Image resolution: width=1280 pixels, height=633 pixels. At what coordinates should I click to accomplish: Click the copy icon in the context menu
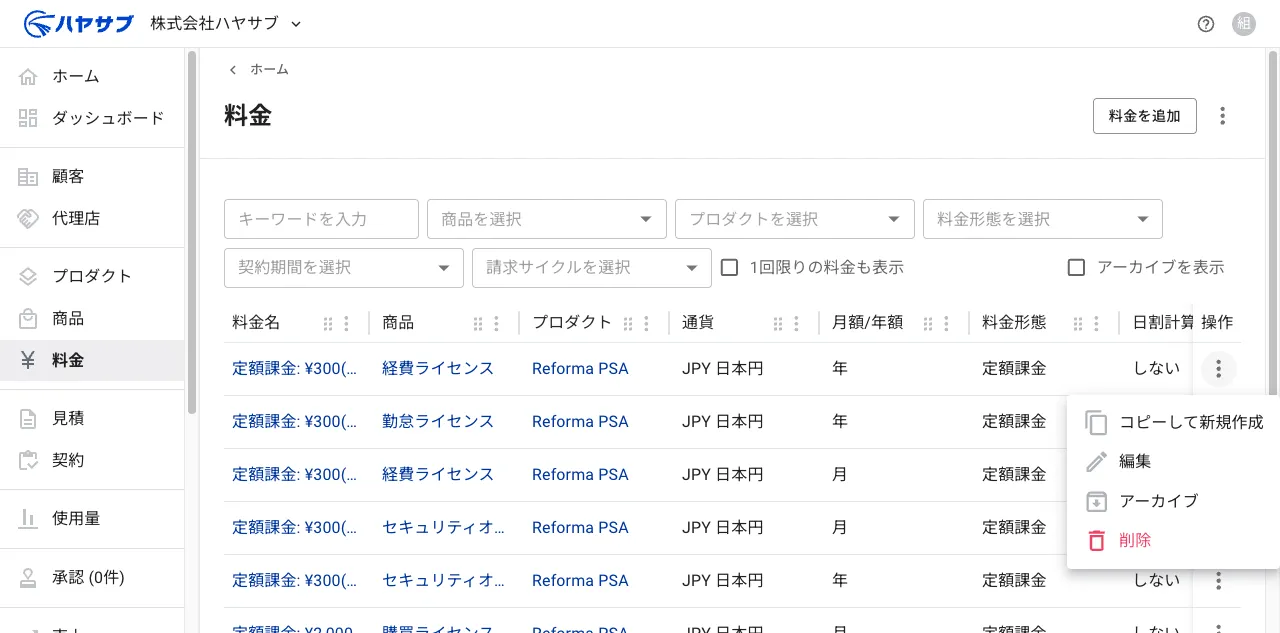(1097, 423)
